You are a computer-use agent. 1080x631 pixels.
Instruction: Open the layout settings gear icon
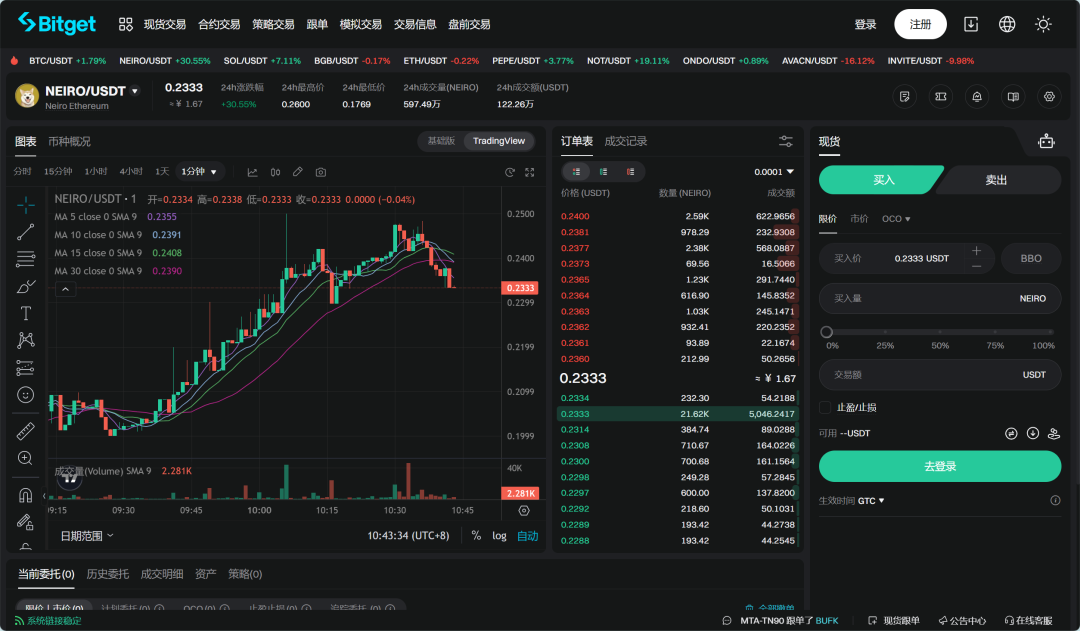point(1049,96)
